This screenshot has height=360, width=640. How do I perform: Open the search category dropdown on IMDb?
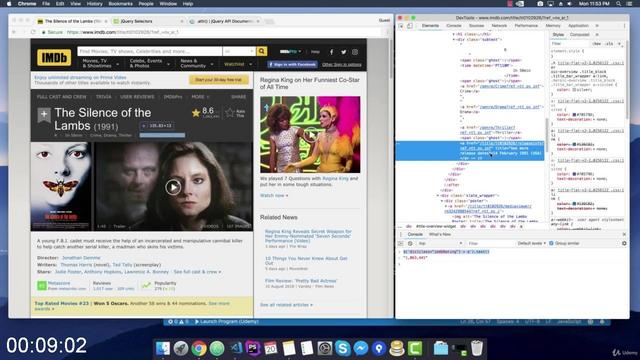tap(239, 51)
